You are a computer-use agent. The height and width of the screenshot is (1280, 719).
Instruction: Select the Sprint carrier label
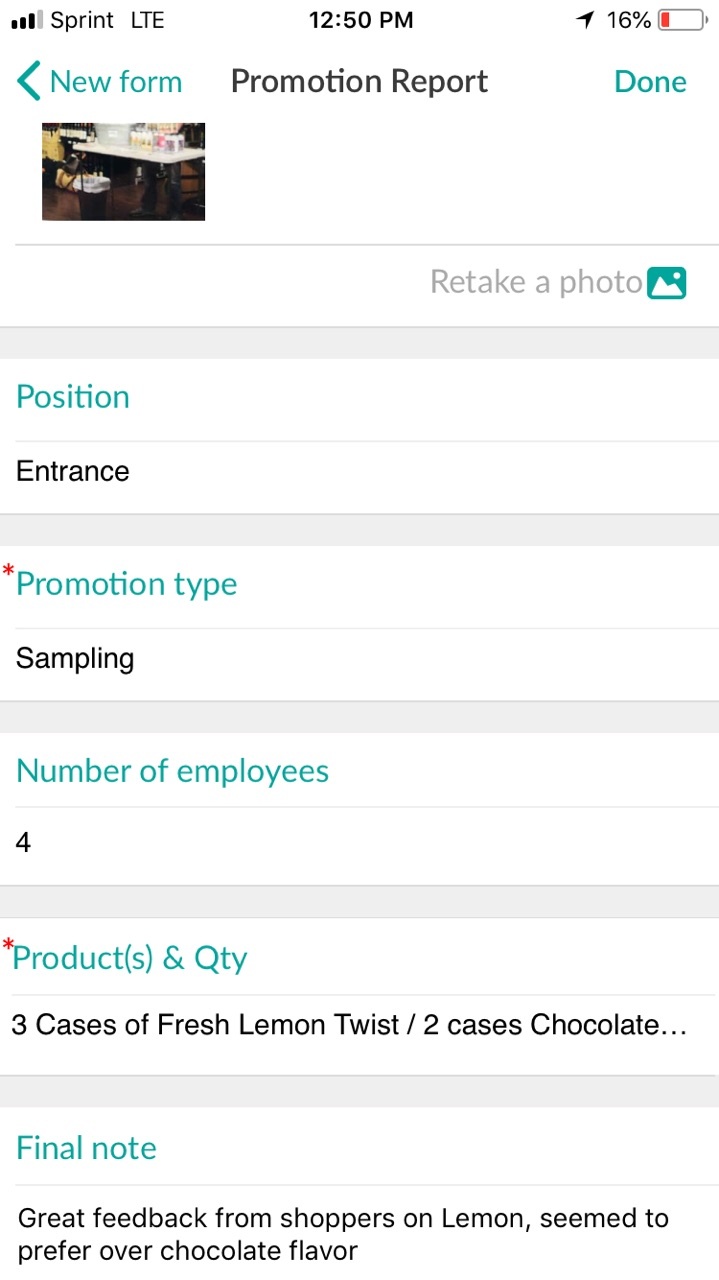click(x=80, y=18)
